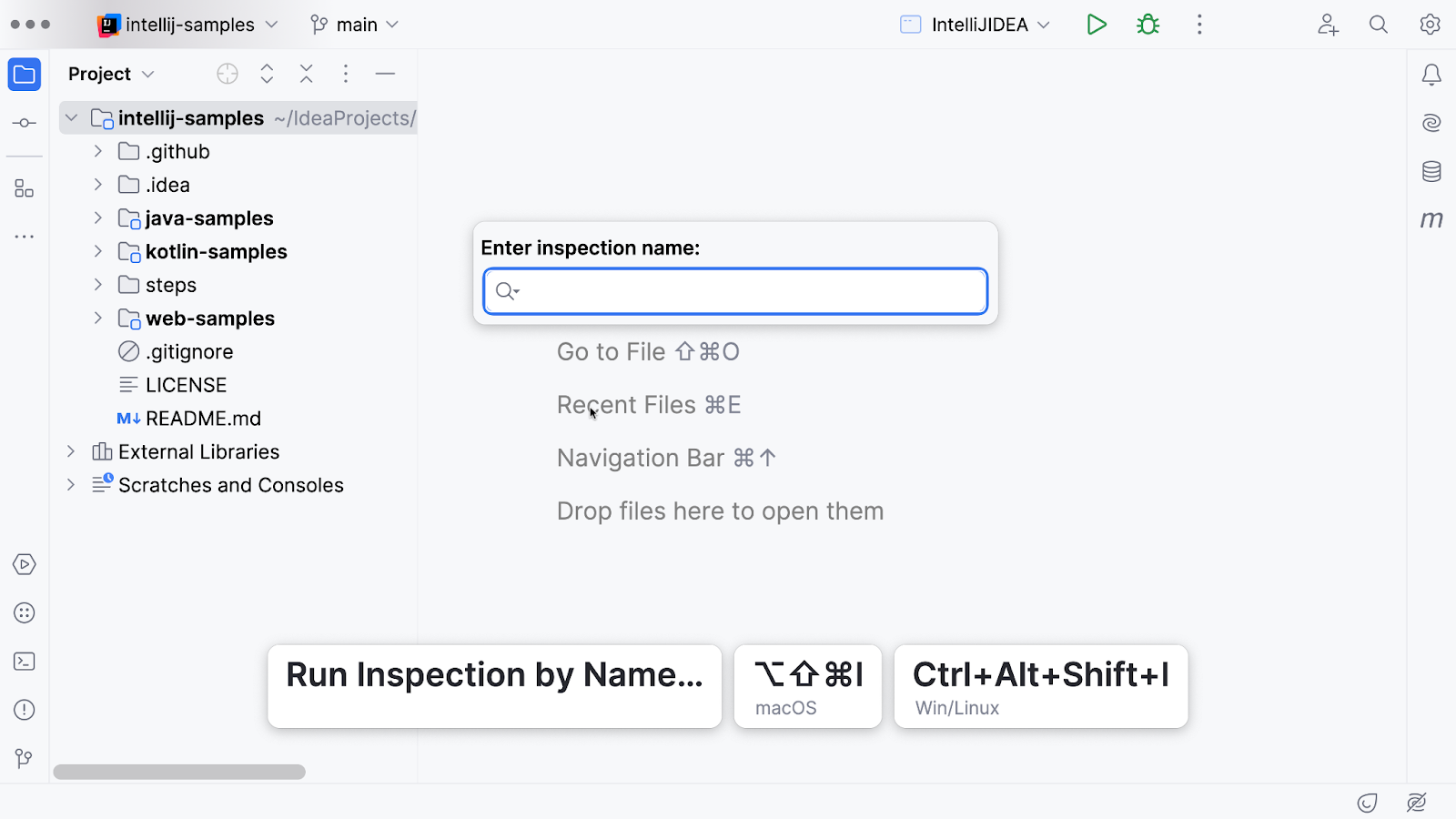
Task: Expand the java-samples folder
Action: coord(98,218)
